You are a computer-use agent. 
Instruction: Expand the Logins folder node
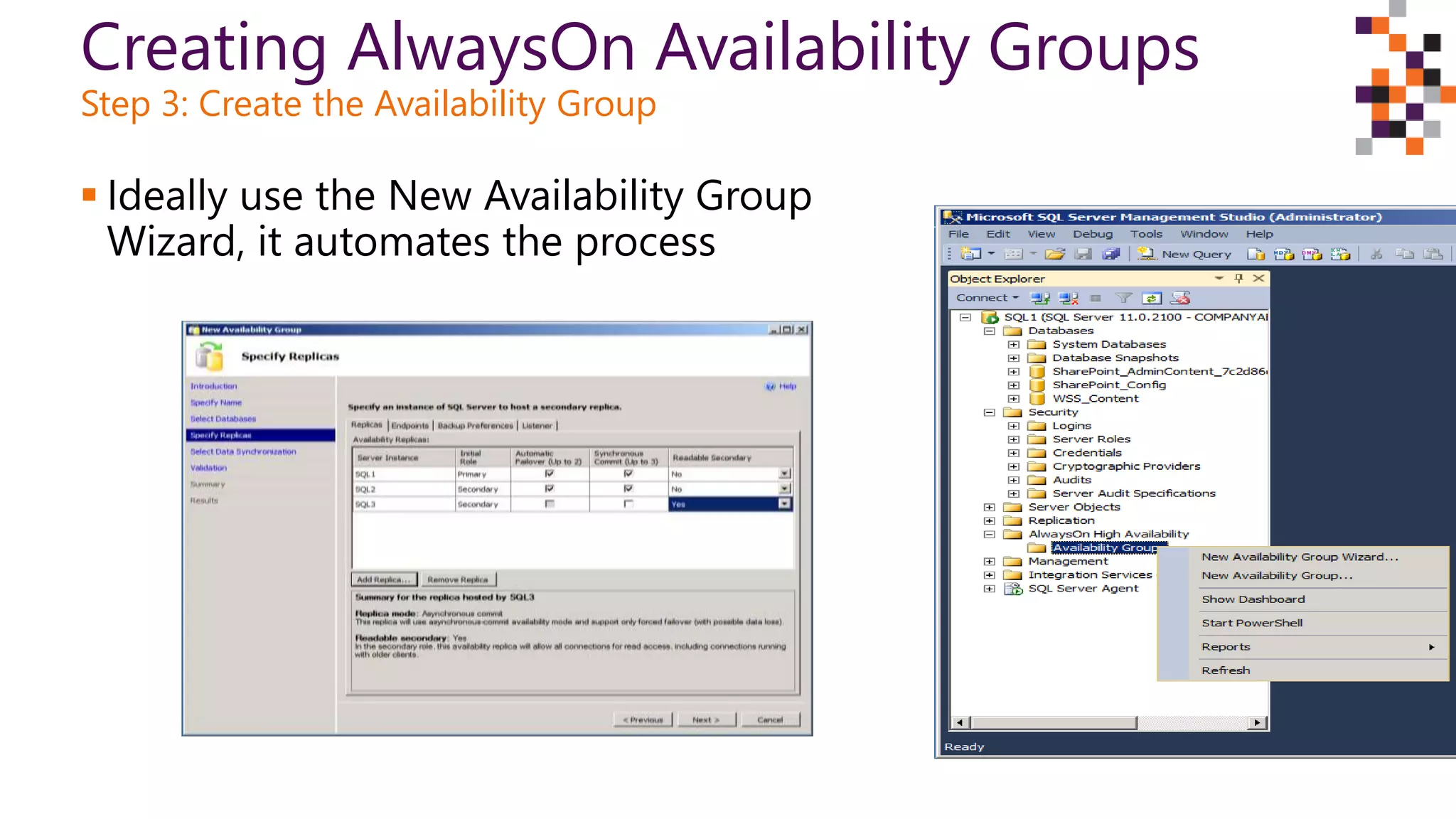(x=1014, y=426)
